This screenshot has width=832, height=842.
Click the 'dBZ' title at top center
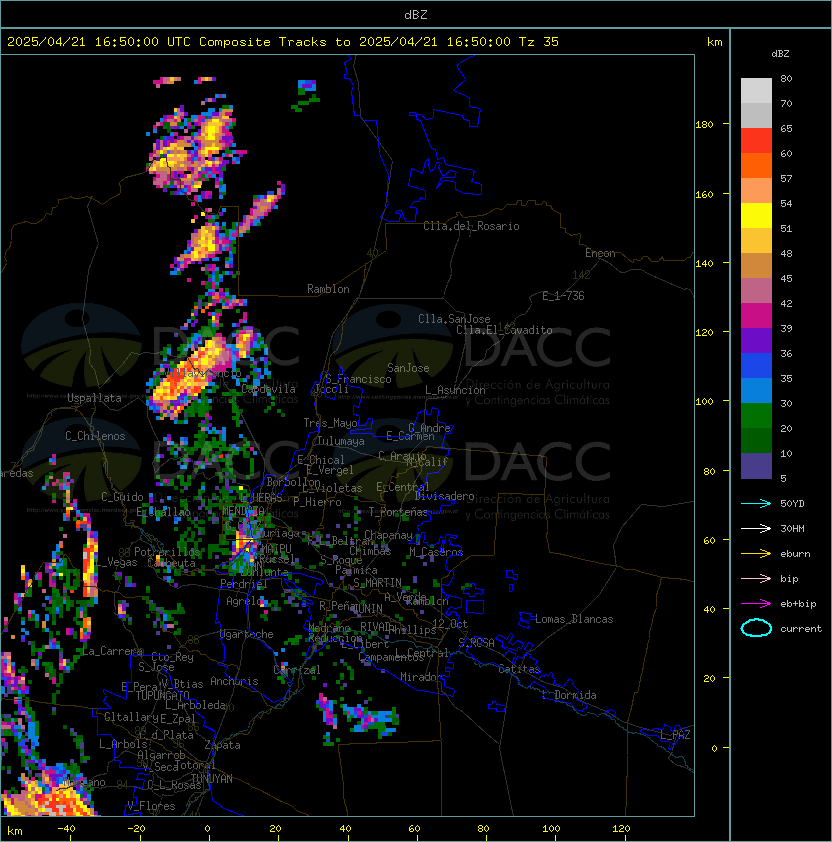pos(416,14)
